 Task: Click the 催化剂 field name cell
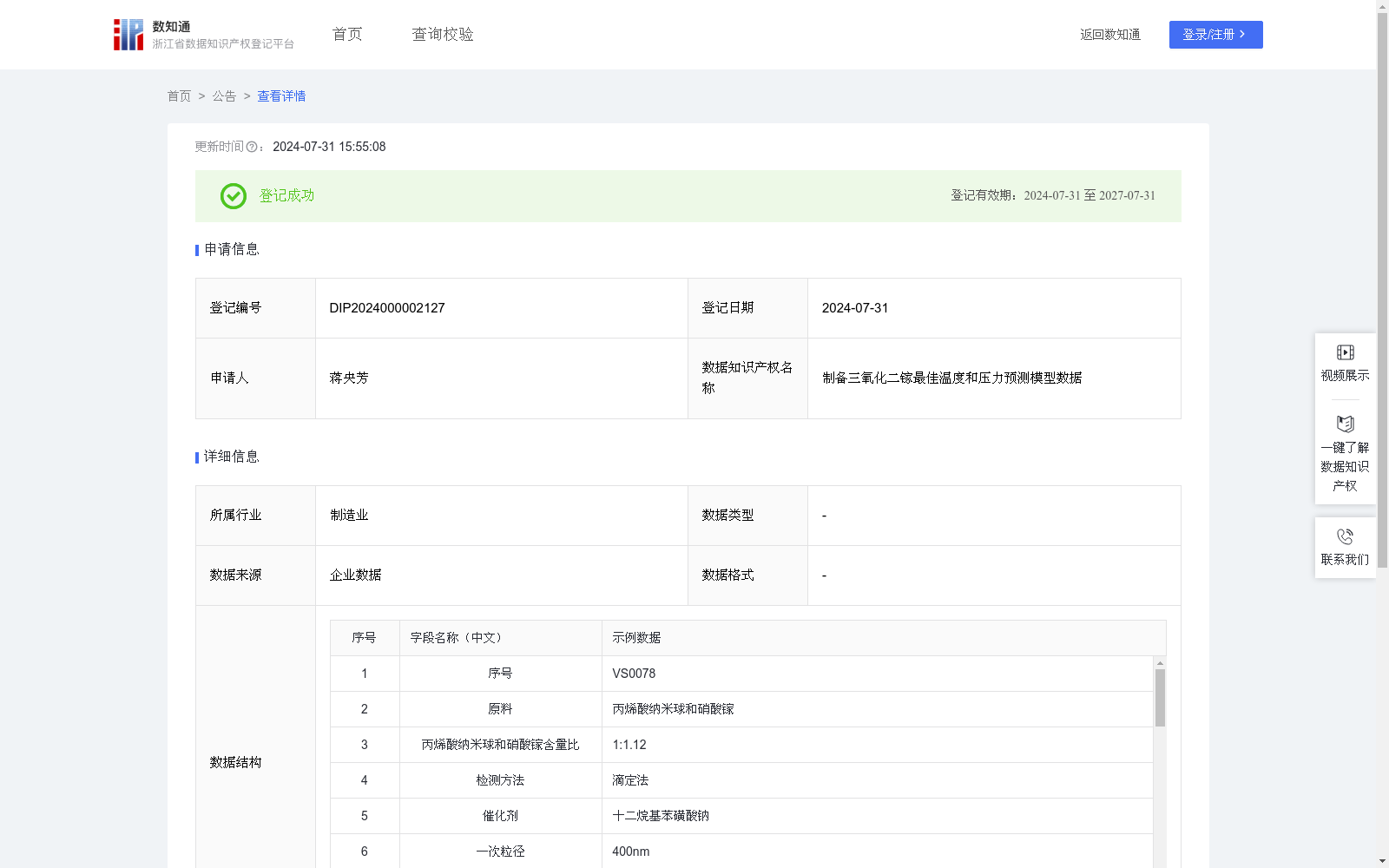(x=500, y=816)
